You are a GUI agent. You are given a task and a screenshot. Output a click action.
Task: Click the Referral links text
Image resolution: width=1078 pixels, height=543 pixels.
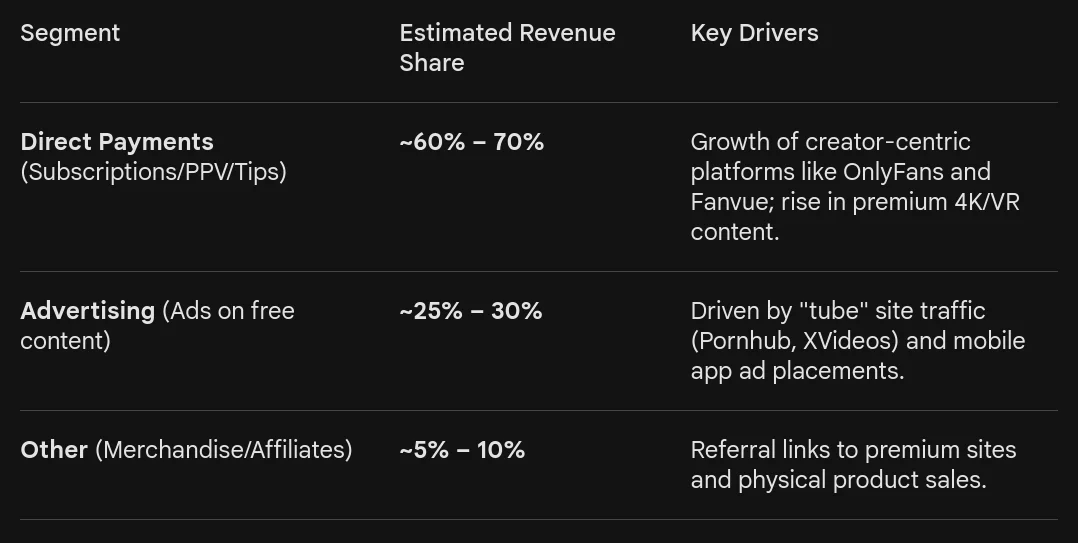pyautogui.click(x=755, y=450)
